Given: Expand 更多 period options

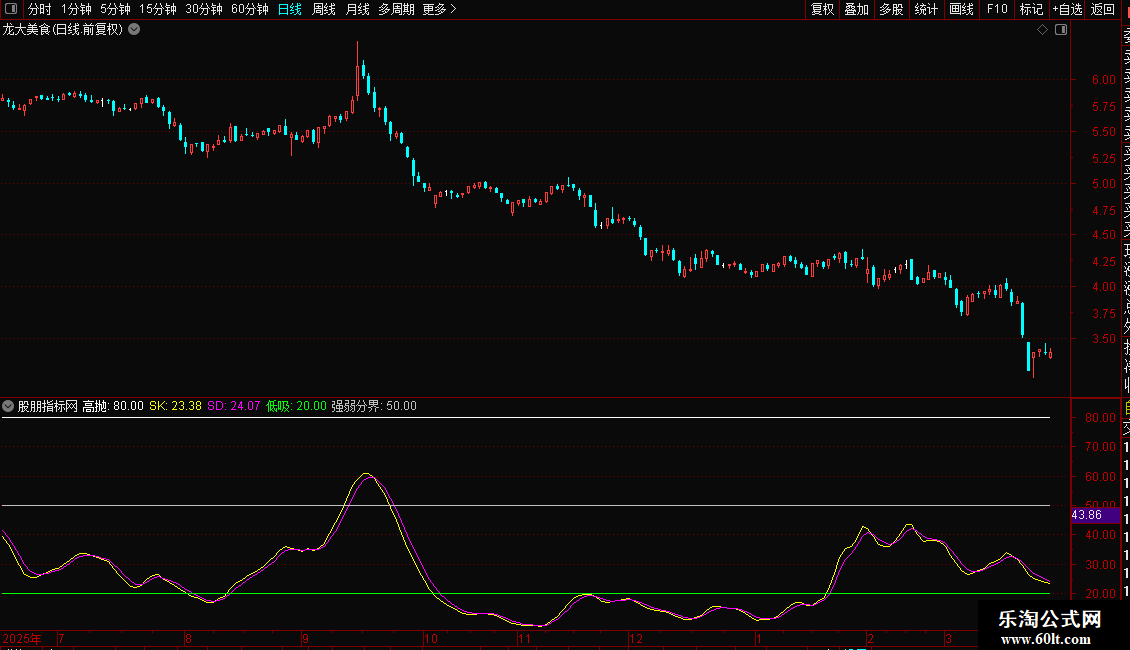Looking at the screenshot, I should point(439,9).
